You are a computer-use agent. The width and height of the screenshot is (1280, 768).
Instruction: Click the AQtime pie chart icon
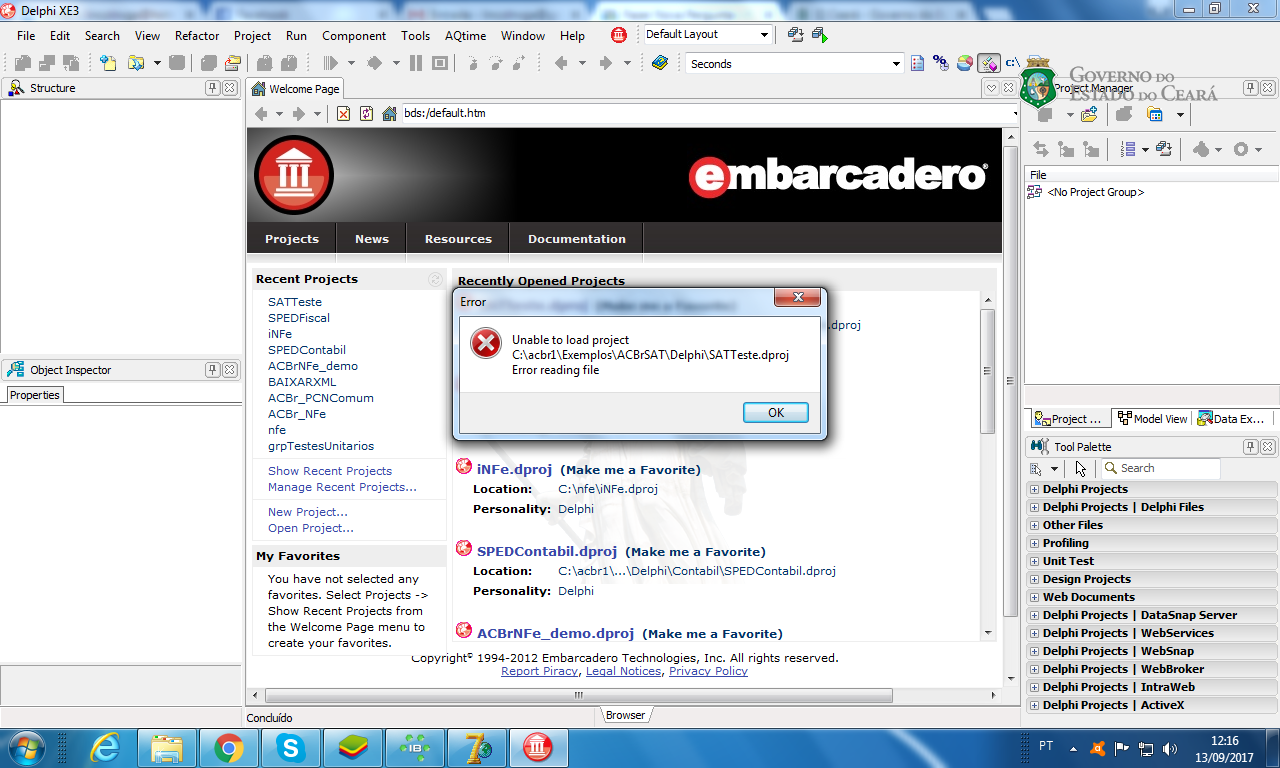click(965, 63)
